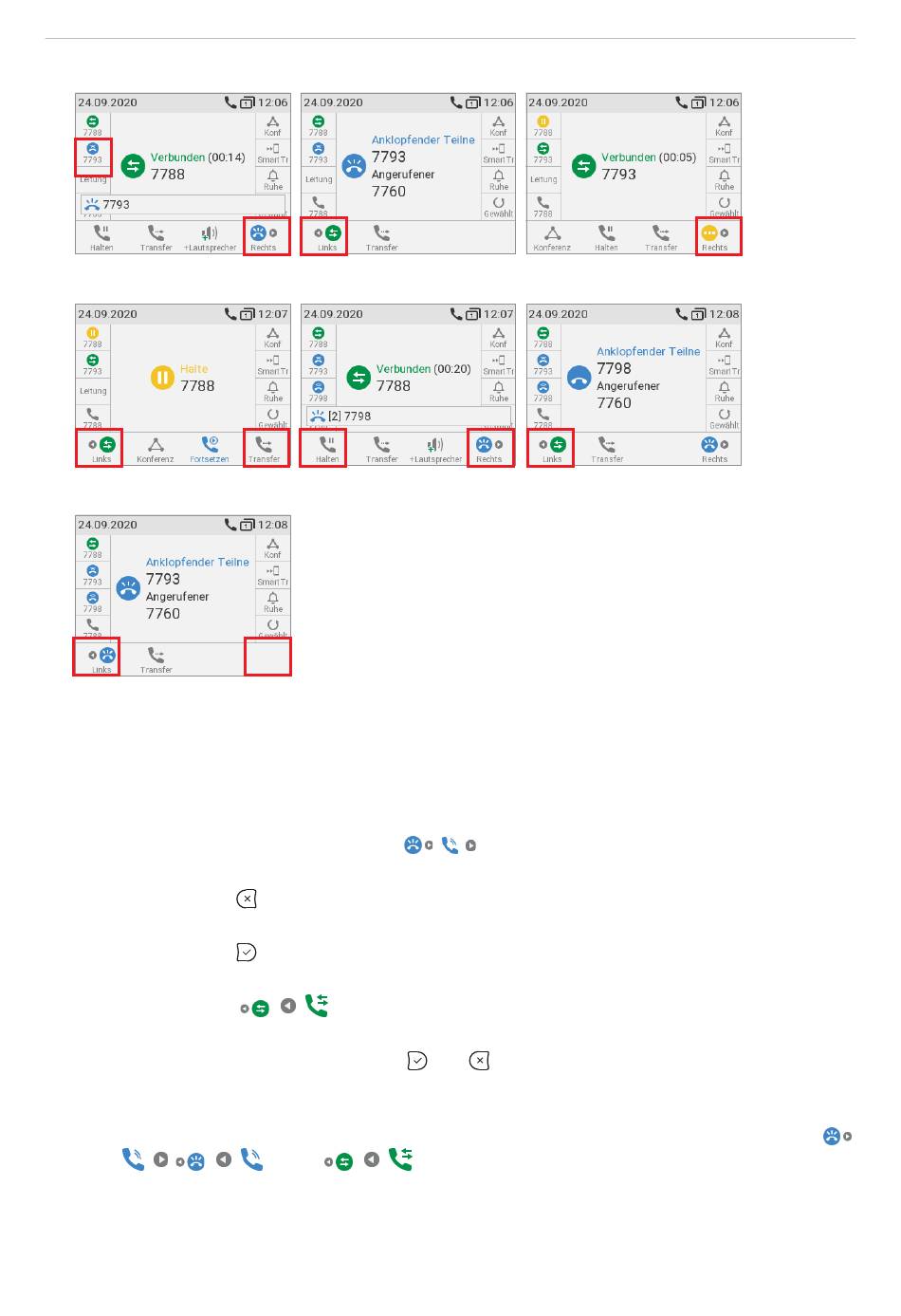
Task: Expand the call-waiting 7793 banner
Action: pyautogui.click(x=183, y=204)
